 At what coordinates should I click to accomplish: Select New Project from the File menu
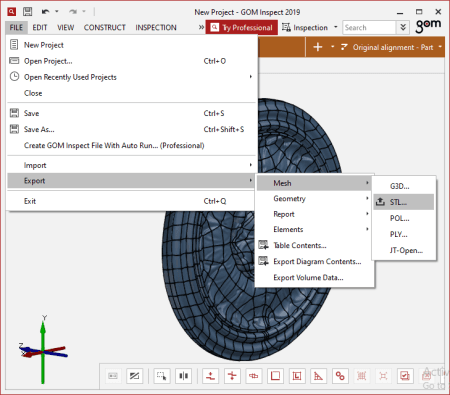pyautogui.click(x=132, y=45)
